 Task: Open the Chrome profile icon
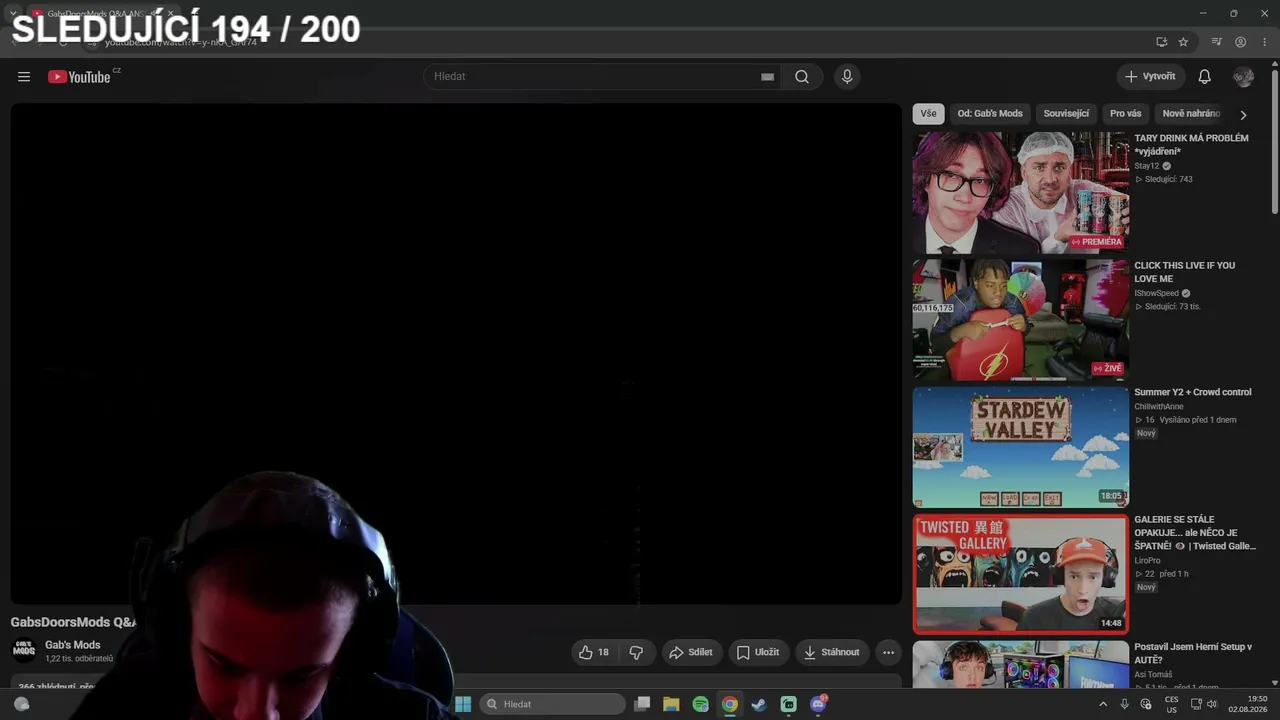point(1240,42)
